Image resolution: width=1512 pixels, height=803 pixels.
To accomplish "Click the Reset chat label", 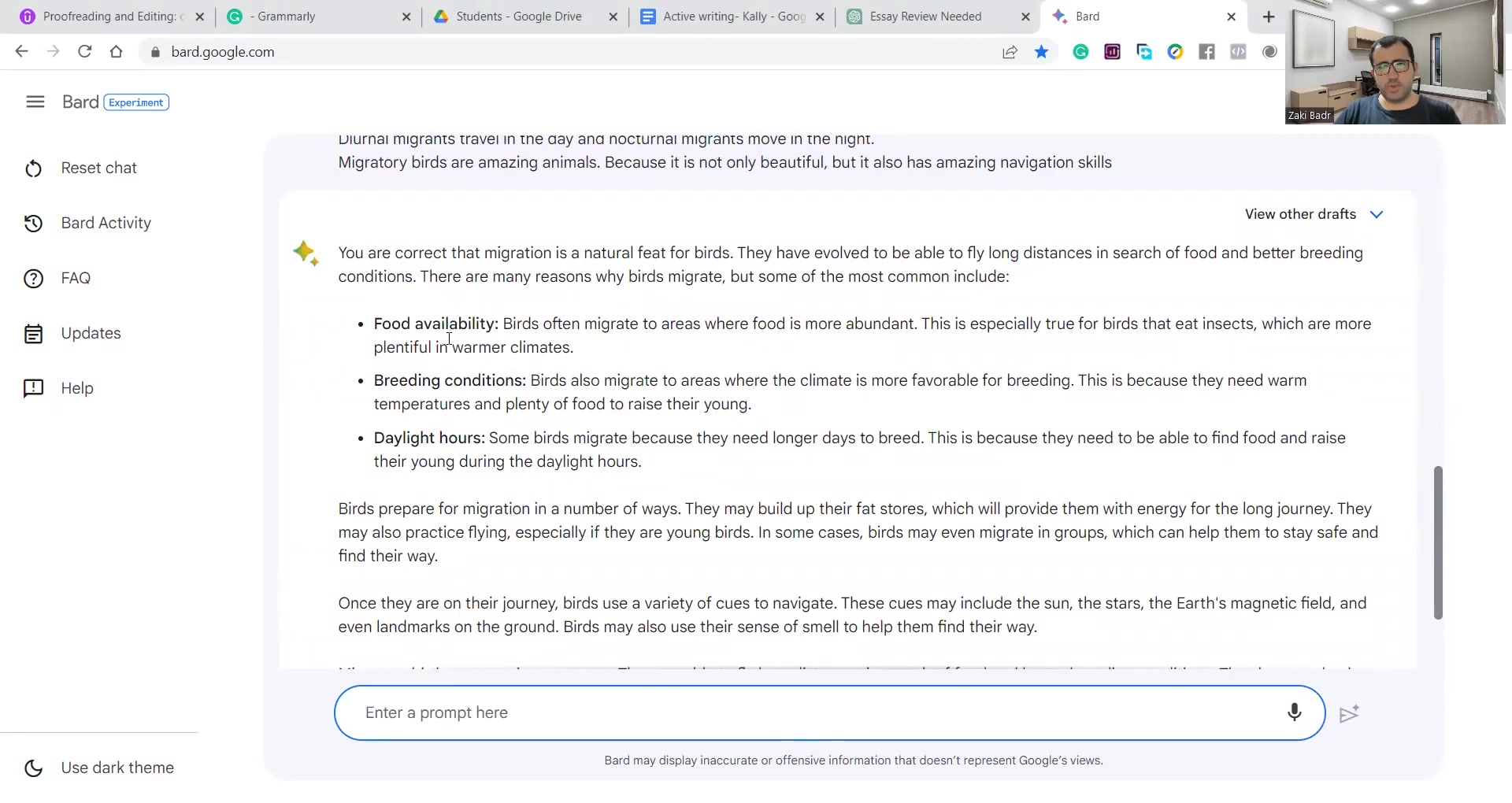I will [x=99, y=168].
